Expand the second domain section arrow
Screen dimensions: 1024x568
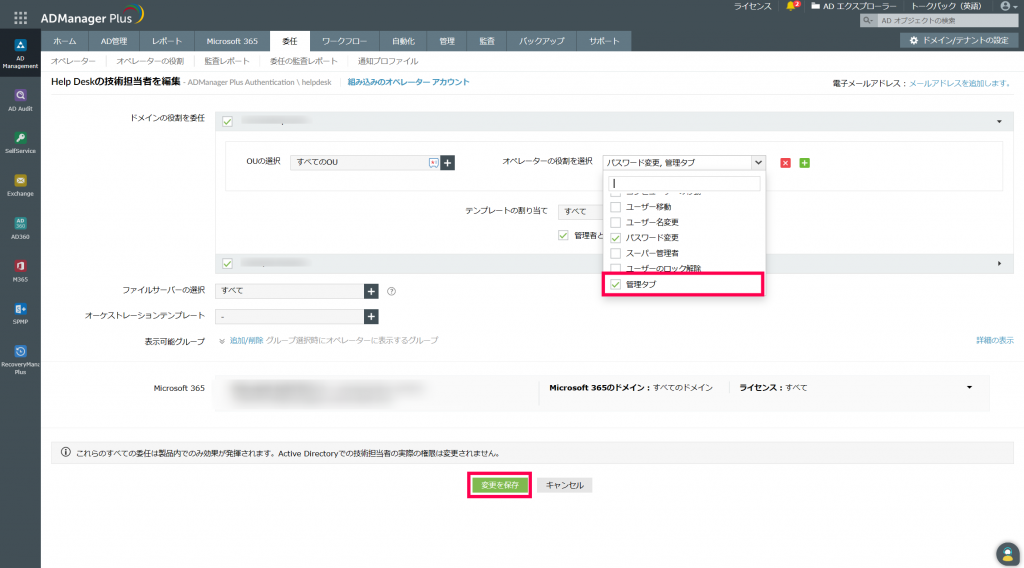pyautogui.click(x=999, y=264)
